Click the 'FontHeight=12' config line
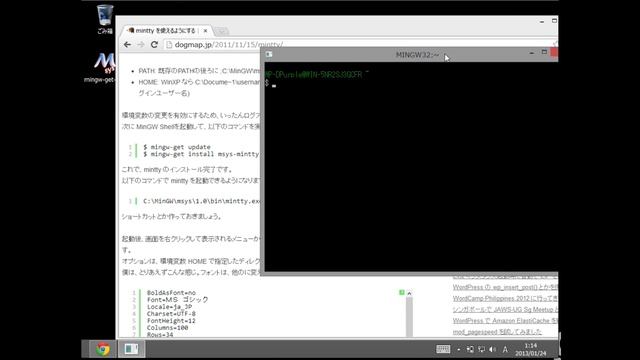This screenshot has height=360, width=640. [x=171, y=321]
